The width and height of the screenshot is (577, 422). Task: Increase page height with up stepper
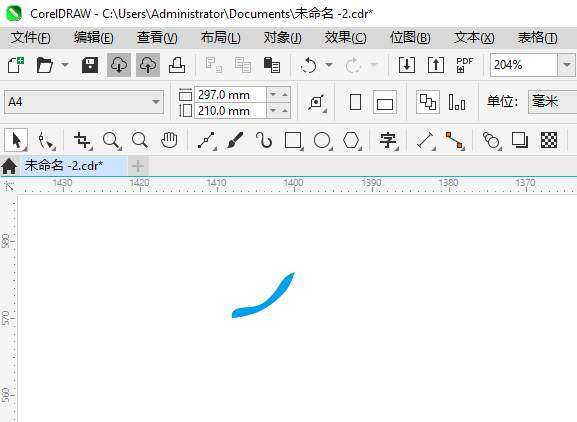pyautogui.click(x=285, y=111)
